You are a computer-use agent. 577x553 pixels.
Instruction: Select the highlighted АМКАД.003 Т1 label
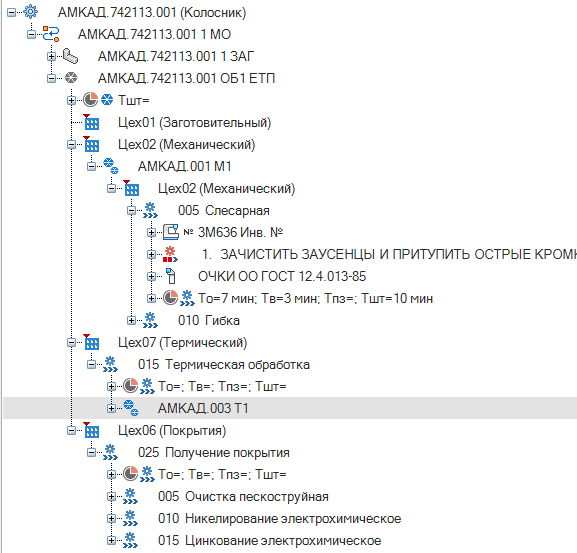[203, 408]
